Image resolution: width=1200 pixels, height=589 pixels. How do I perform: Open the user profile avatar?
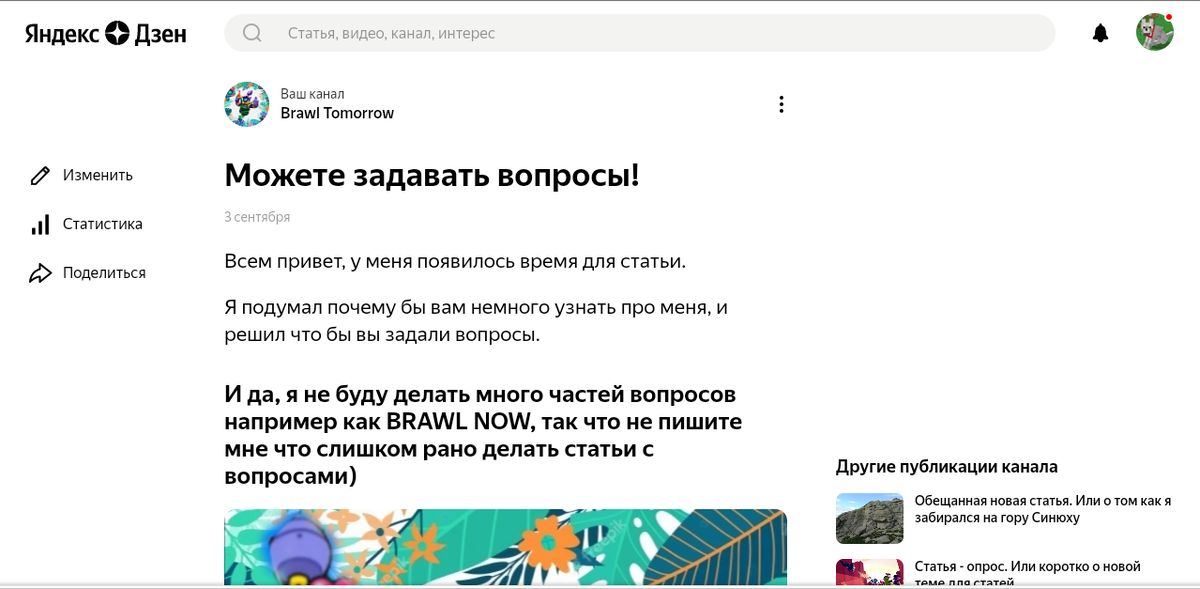1155,32
